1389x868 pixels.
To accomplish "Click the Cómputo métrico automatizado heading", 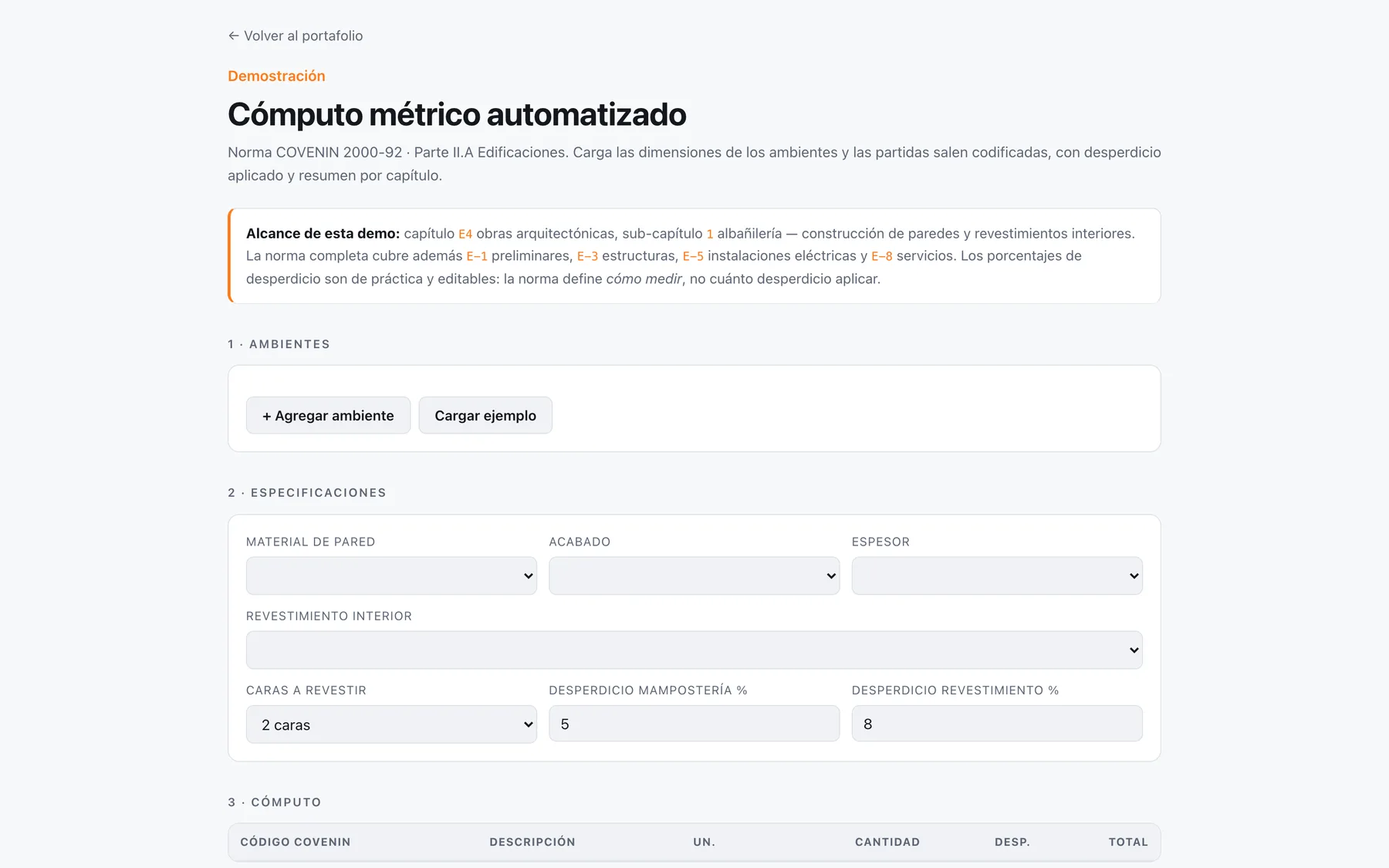I will point(457,114).
